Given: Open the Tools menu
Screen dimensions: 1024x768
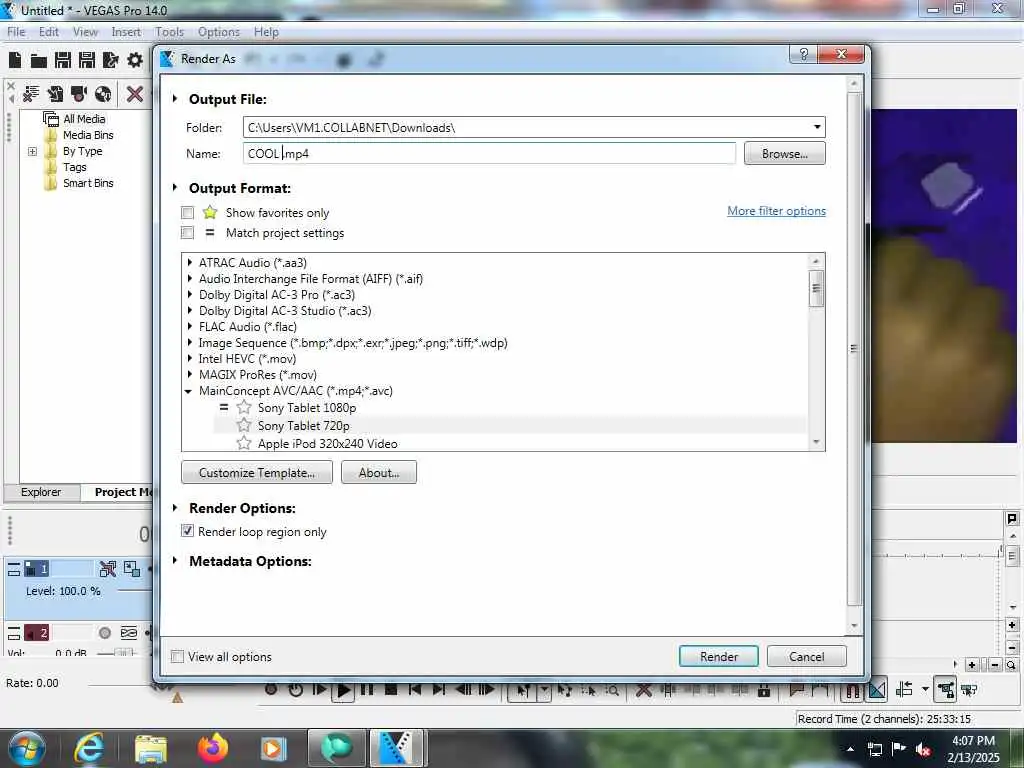Looking at the screenshot, I should click(x=169, y=31).
